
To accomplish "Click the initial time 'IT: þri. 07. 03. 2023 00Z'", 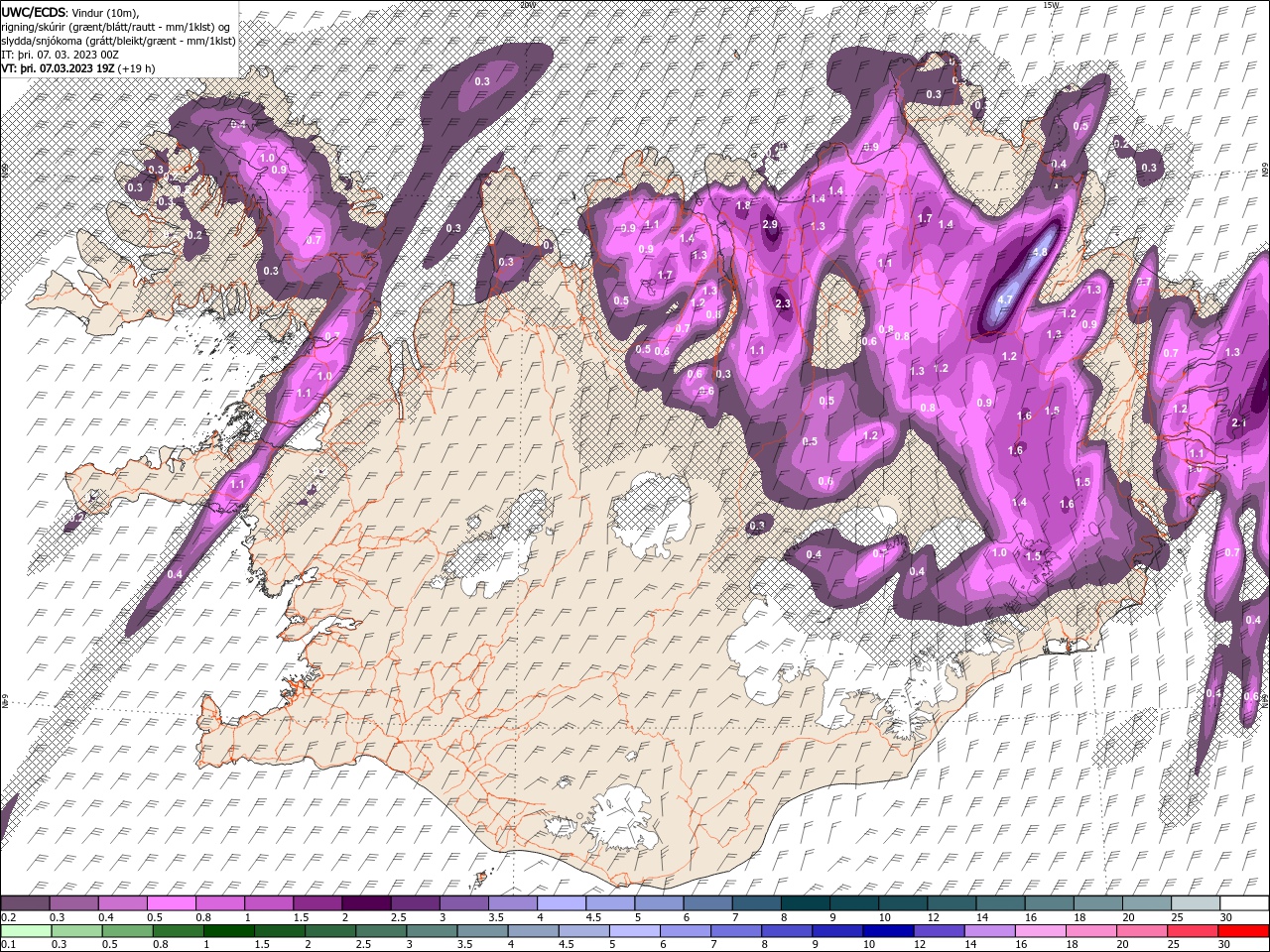I will click(x=61, y=55).
